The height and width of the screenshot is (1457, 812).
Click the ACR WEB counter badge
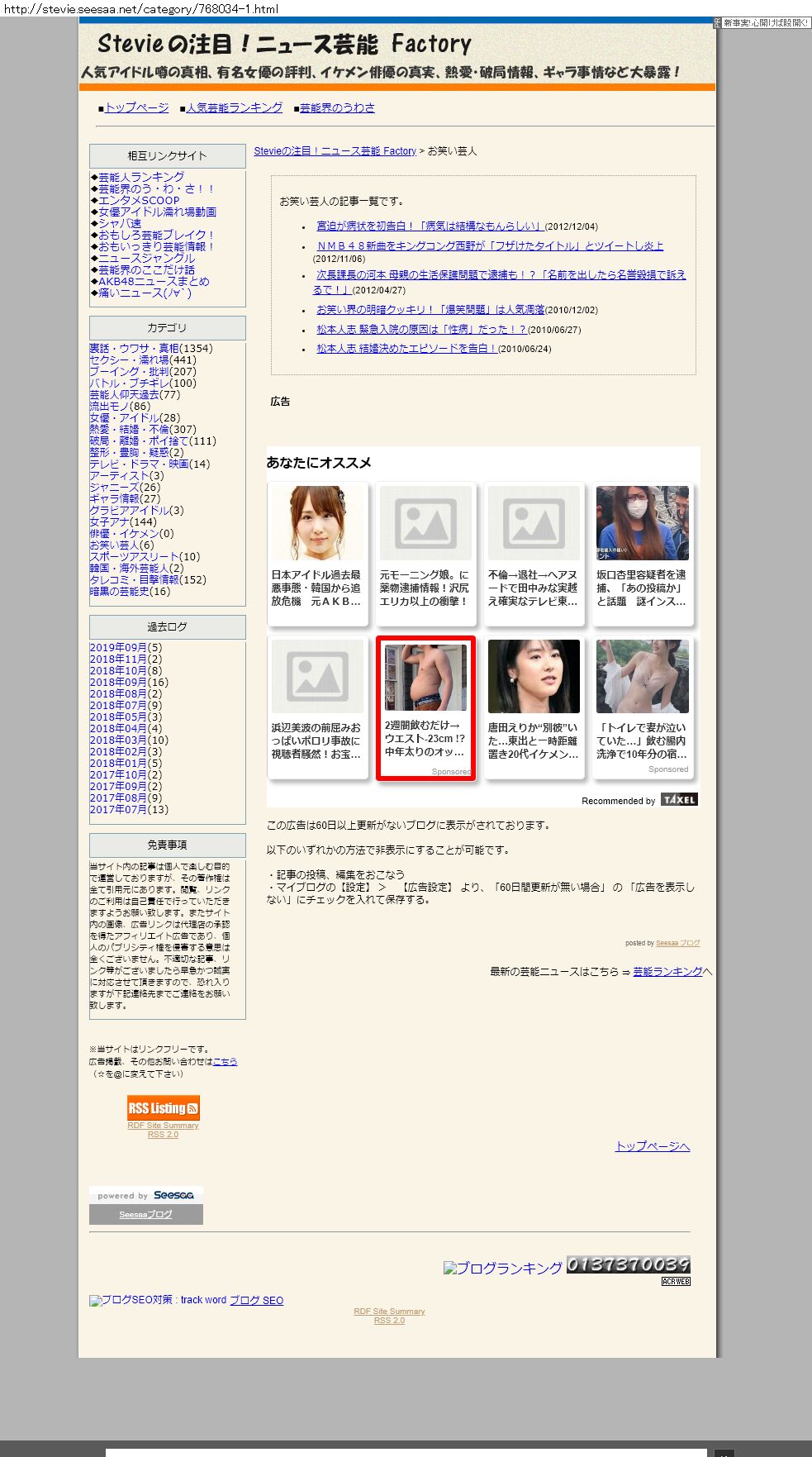[676, 1281]
